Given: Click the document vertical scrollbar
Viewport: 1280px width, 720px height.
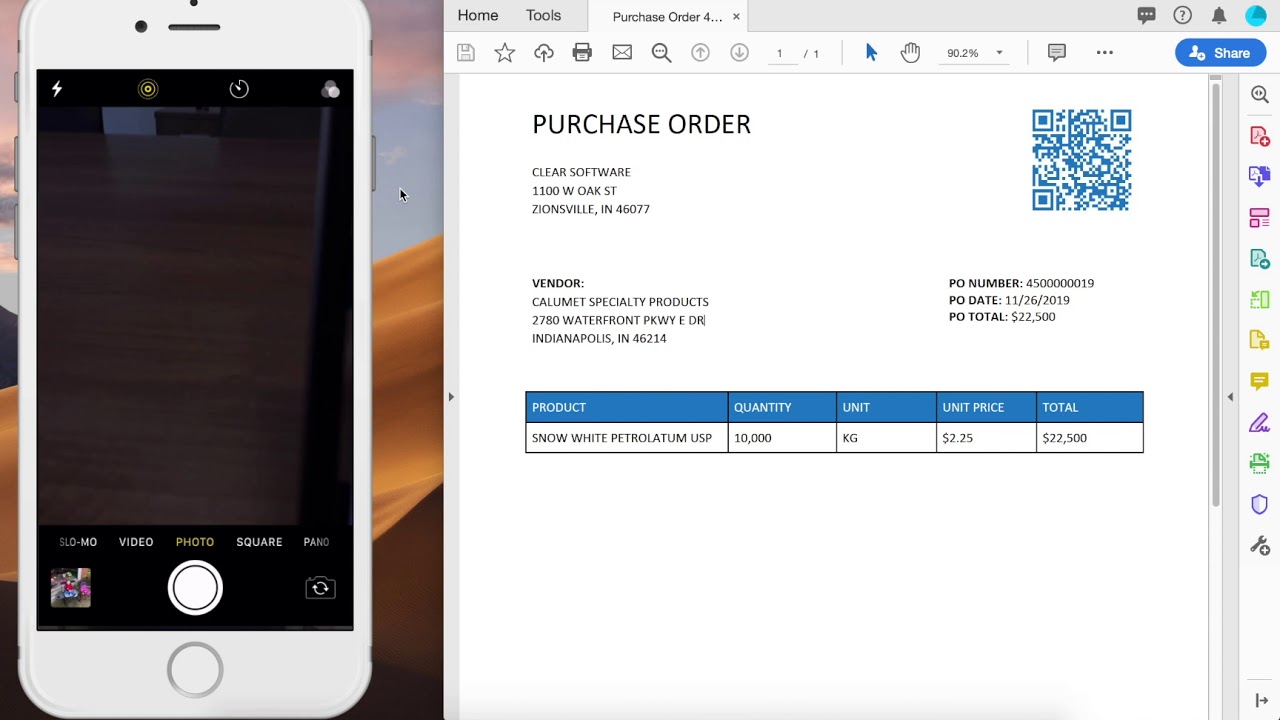Looking at the screenshot, I should (x=1216, y=295).
